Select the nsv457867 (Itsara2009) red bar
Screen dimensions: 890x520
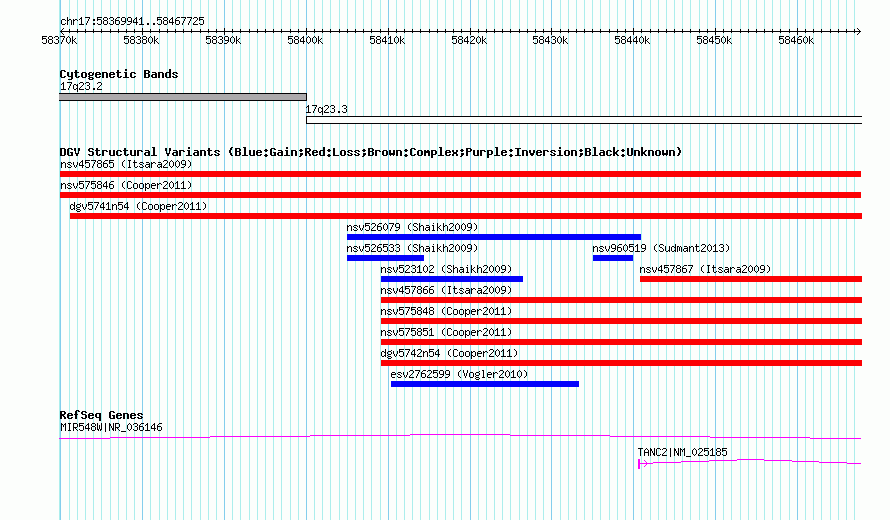click(x=751, y=279)
